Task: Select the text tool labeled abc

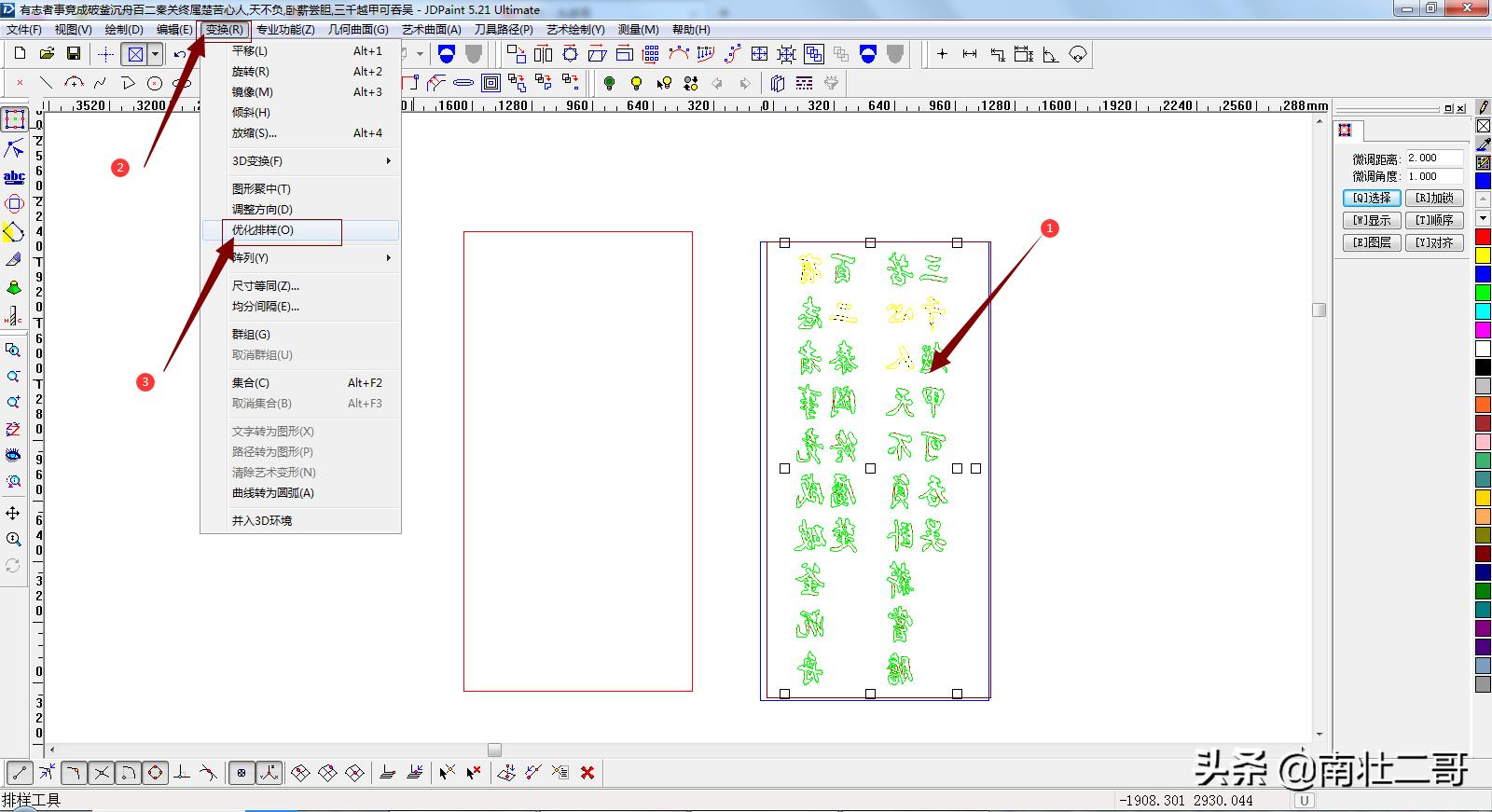Action: tap(14, 176)
